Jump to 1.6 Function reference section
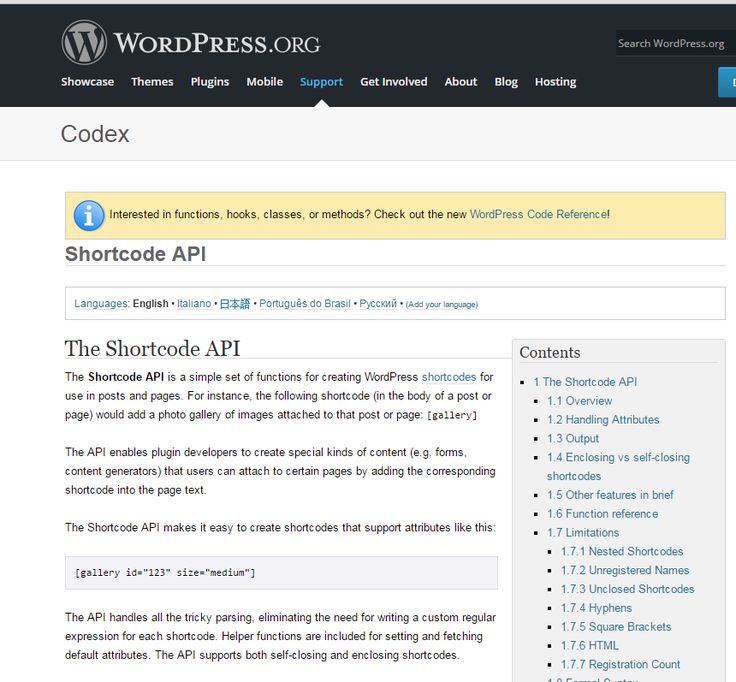This screenshot has height=682, width=736. pos(602,513)
